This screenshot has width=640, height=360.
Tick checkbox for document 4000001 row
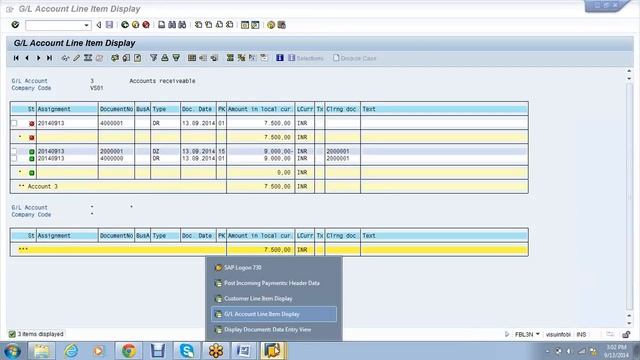pos(14,123)
